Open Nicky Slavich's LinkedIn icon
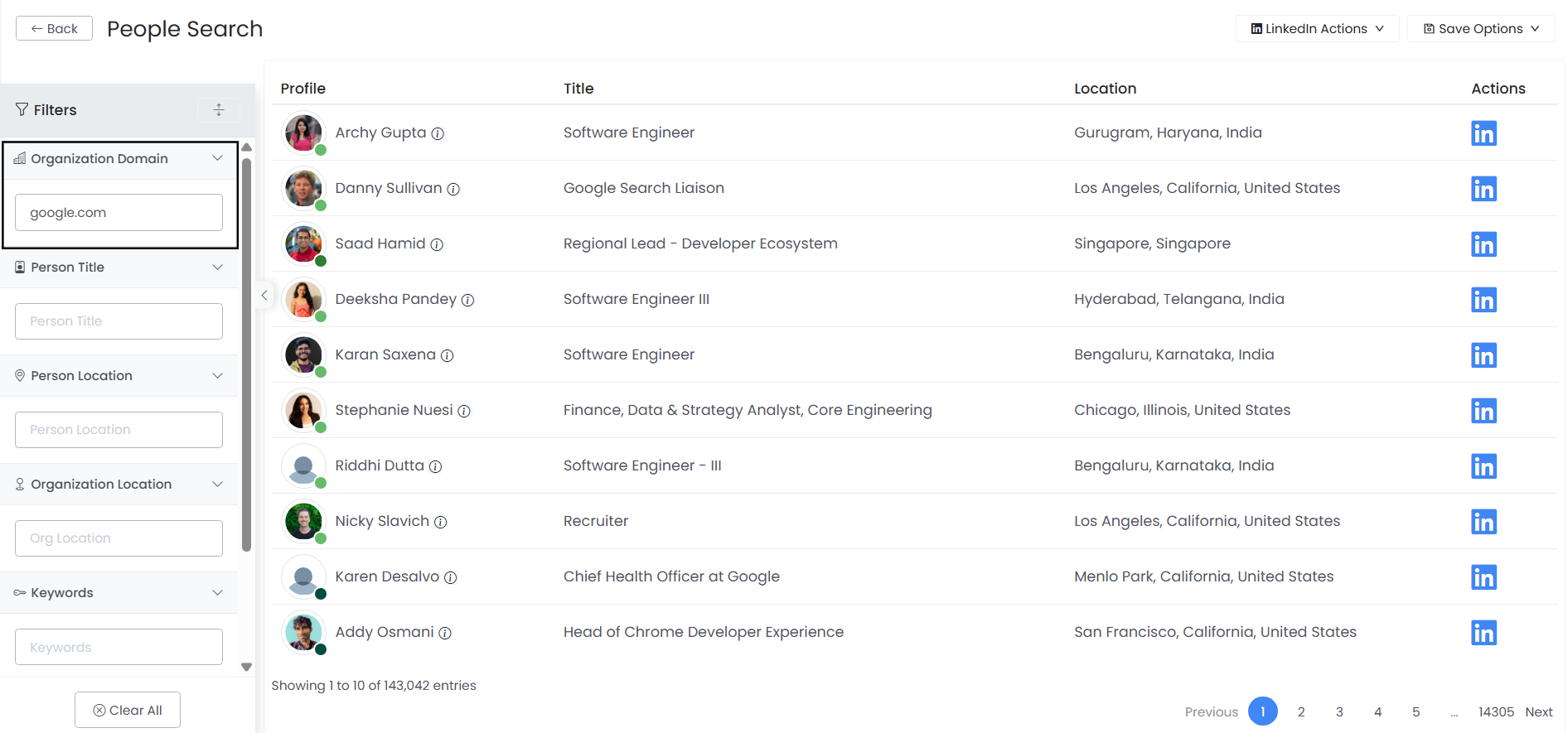1568x733 pixels. pyautogui.click(x=1483, y=522)
